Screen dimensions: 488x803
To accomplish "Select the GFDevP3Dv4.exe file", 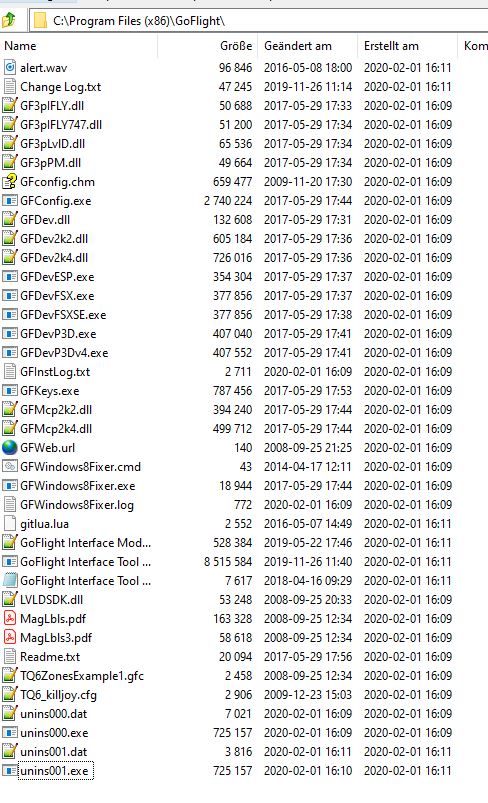I will pos(64,352).
